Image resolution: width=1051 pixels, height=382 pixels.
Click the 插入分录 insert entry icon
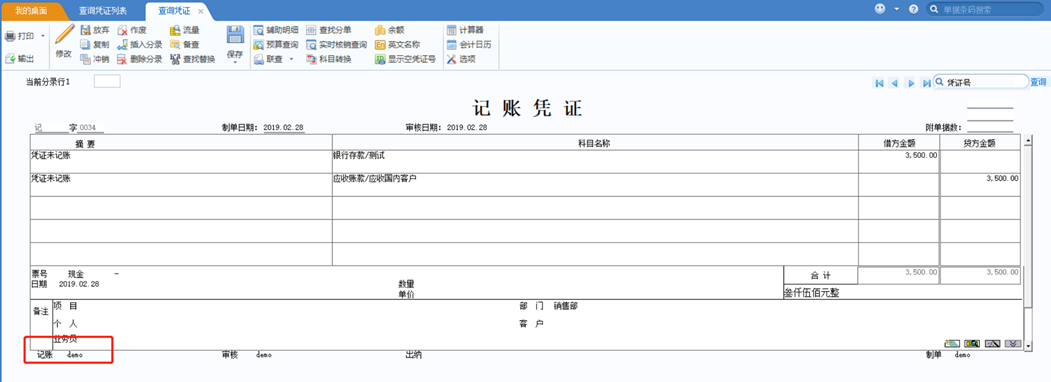[x=123, y=44]
